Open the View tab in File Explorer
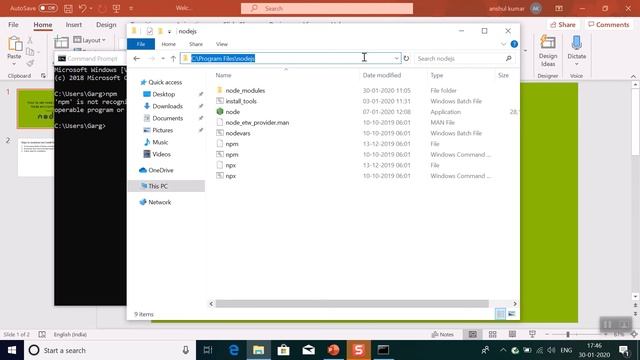The height and width of the screenshot is (360, 640). [222, 44]
